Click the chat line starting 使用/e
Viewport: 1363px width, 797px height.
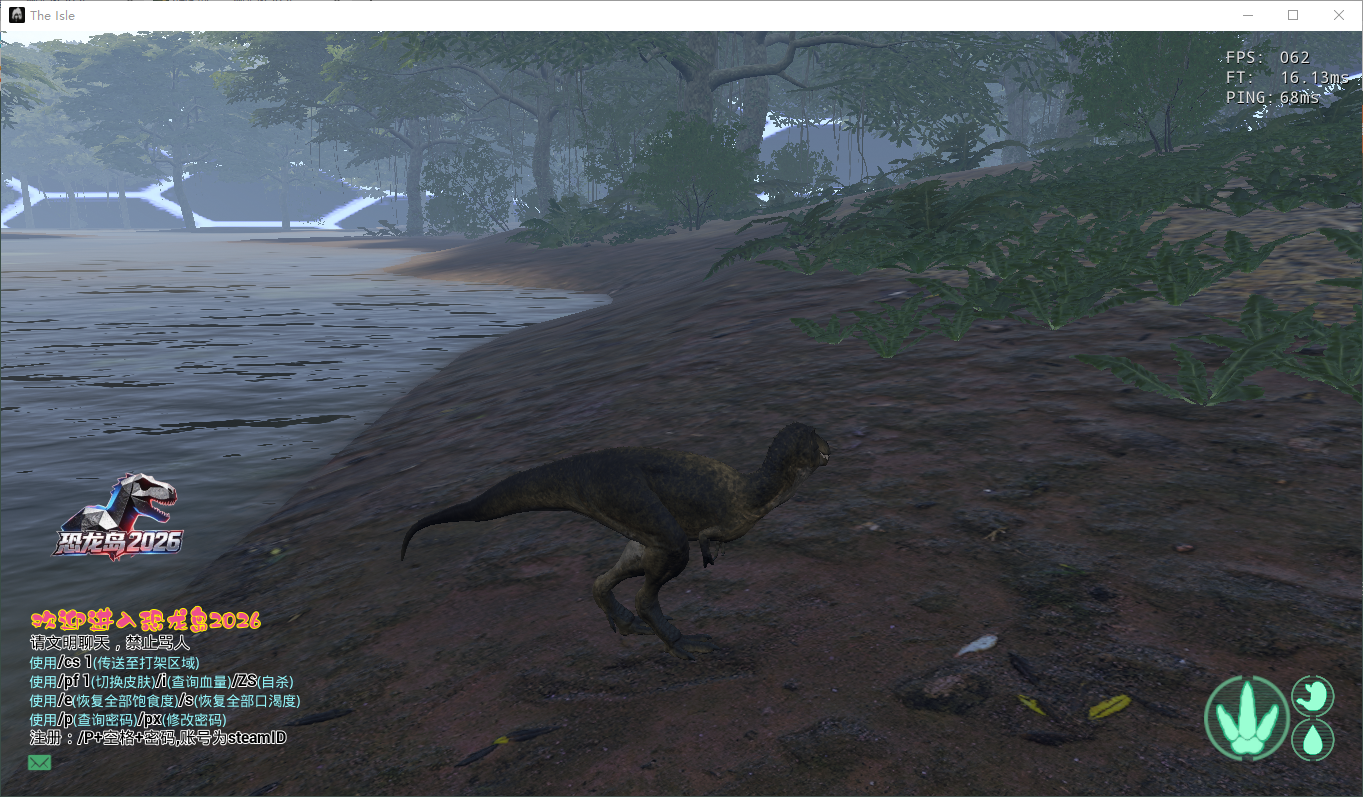coord(165,700)
